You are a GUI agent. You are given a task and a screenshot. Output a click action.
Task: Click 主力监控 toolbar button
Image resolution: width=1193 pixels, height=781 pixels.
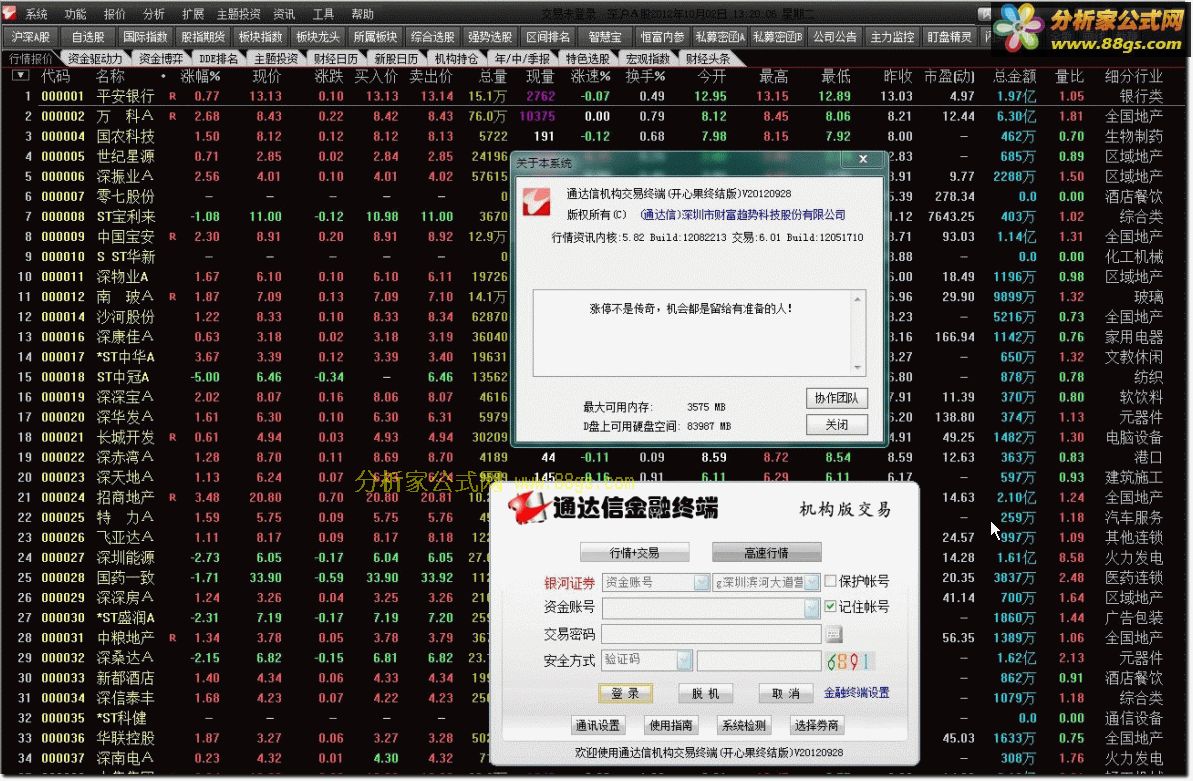coord(892,37)
